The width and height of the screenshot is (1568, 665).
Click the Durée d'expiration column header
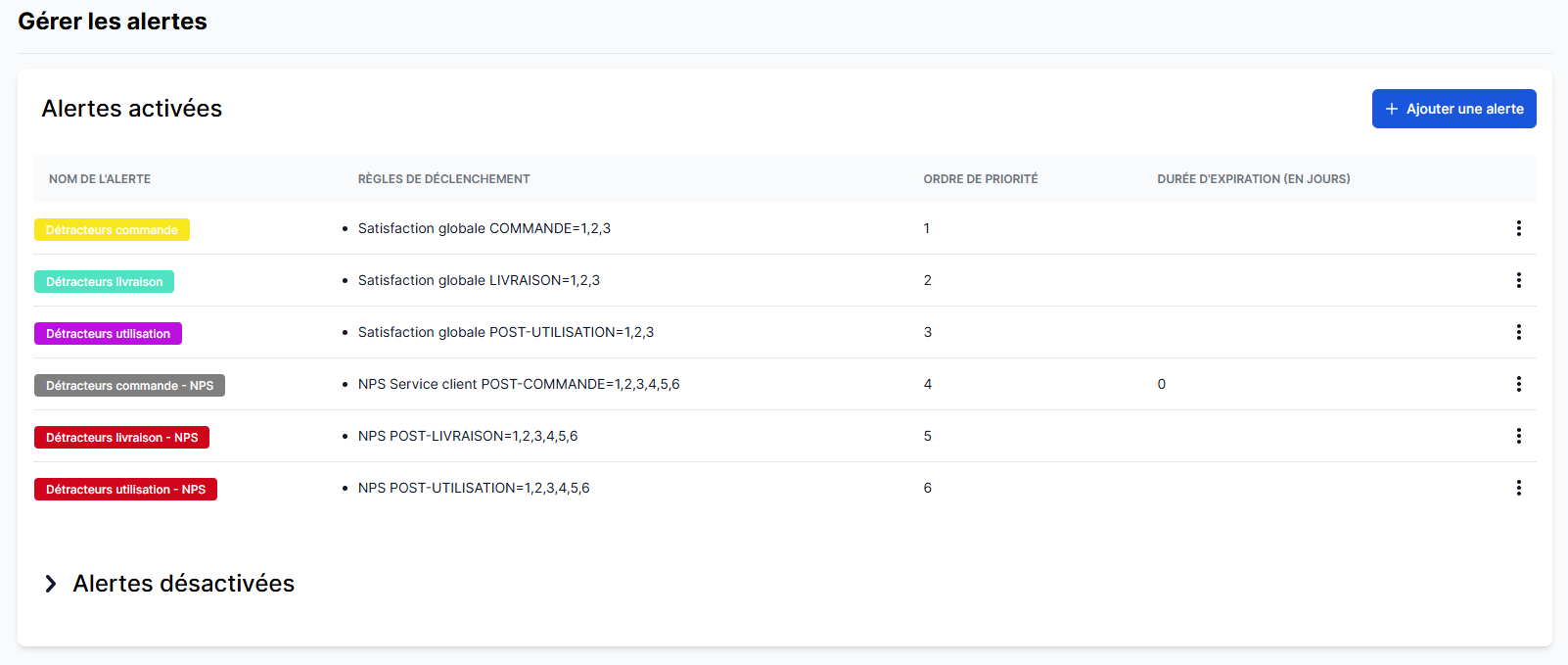pos(1253,179)
